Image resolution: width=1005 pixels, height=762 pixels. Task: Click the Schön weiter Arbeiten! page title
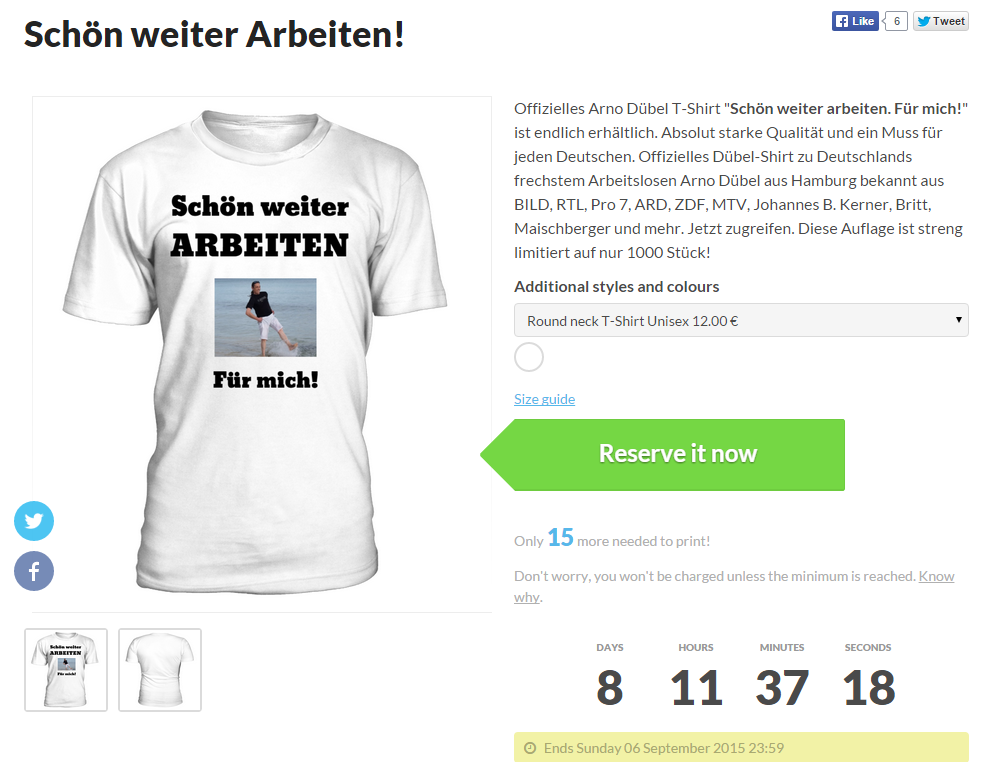point(214,34)
